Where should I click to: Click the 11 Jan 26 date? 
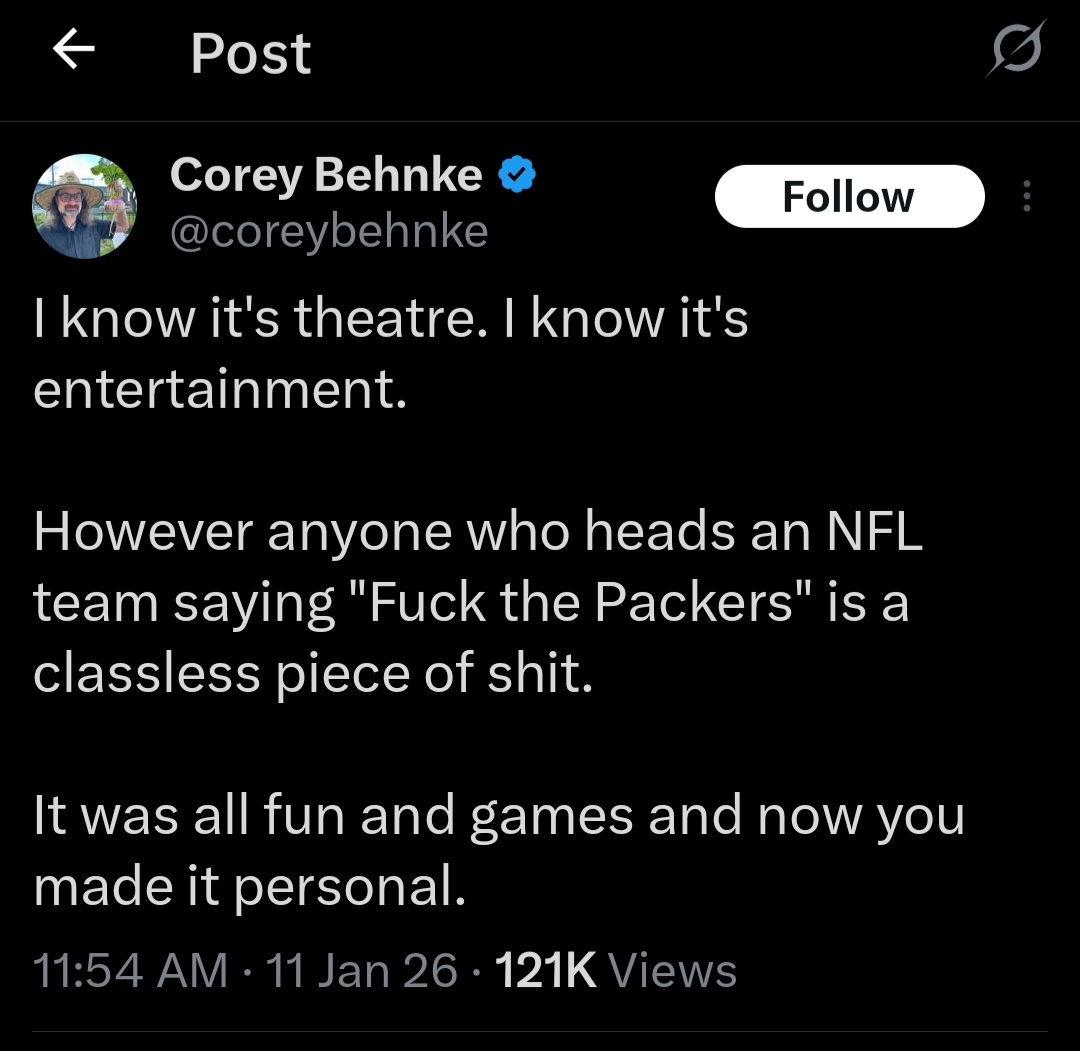[362, 971]
